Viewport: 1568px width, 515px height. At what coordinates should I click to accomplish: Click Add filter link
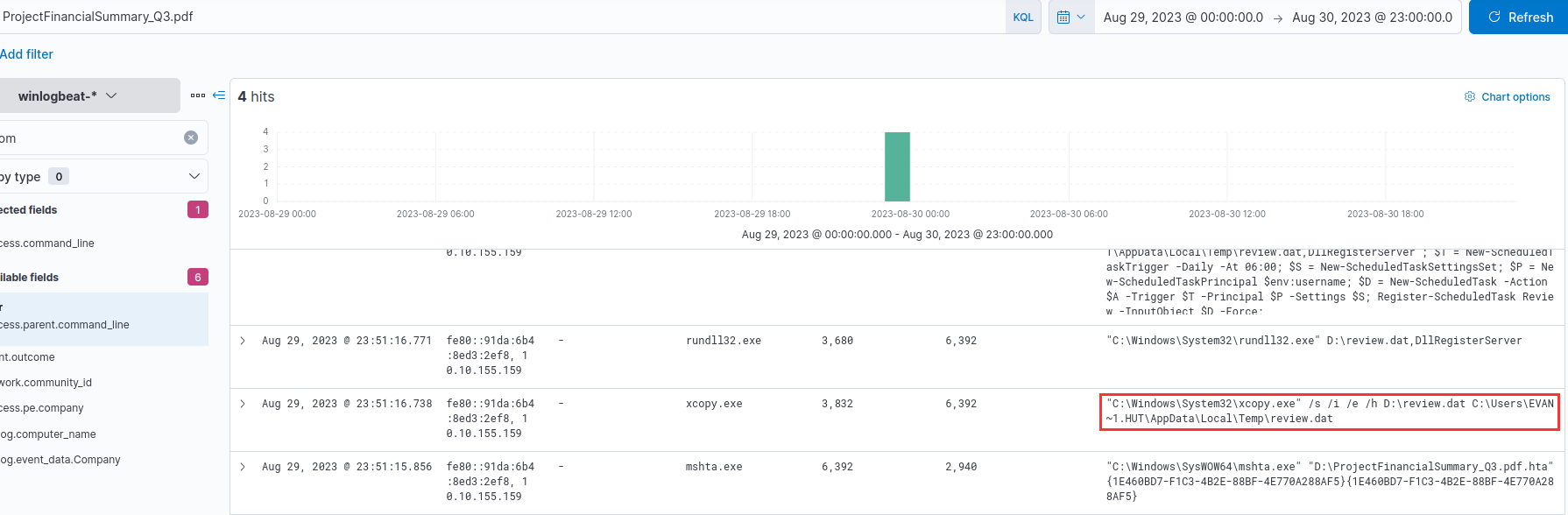coord(26,54)
